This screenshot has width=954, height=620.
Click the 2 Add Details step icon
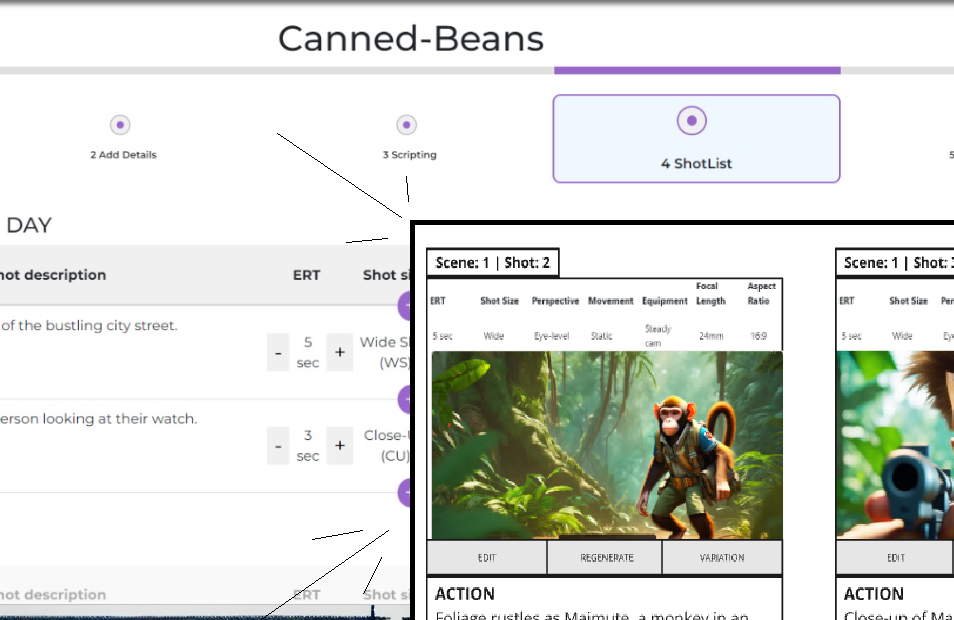[120, 125]
